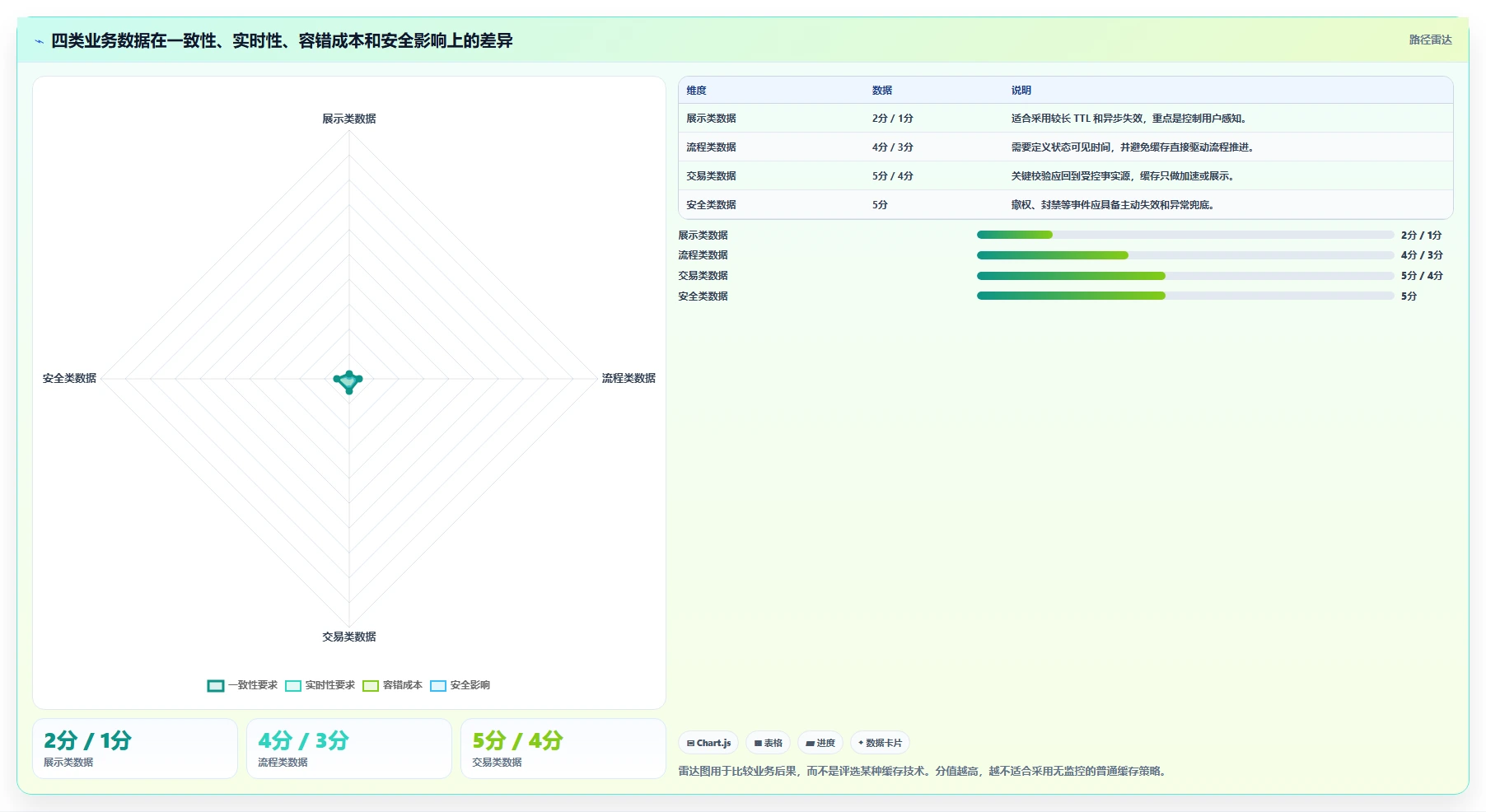Click the 容错成本 legend label
Screen dimensions: 1486x812
403,685
